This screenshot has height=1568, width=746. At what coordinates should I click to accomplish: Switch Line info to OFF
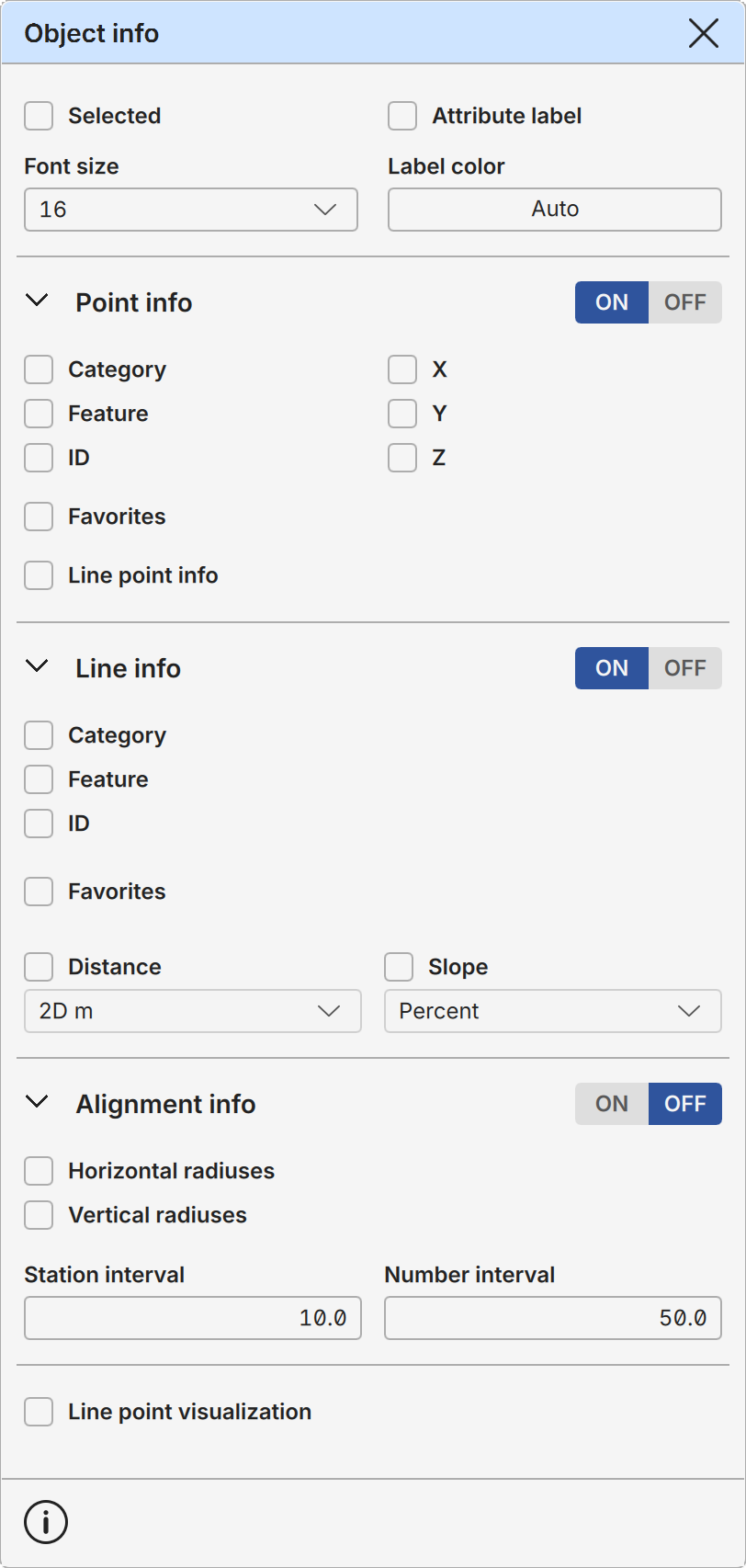pos(685,668)
